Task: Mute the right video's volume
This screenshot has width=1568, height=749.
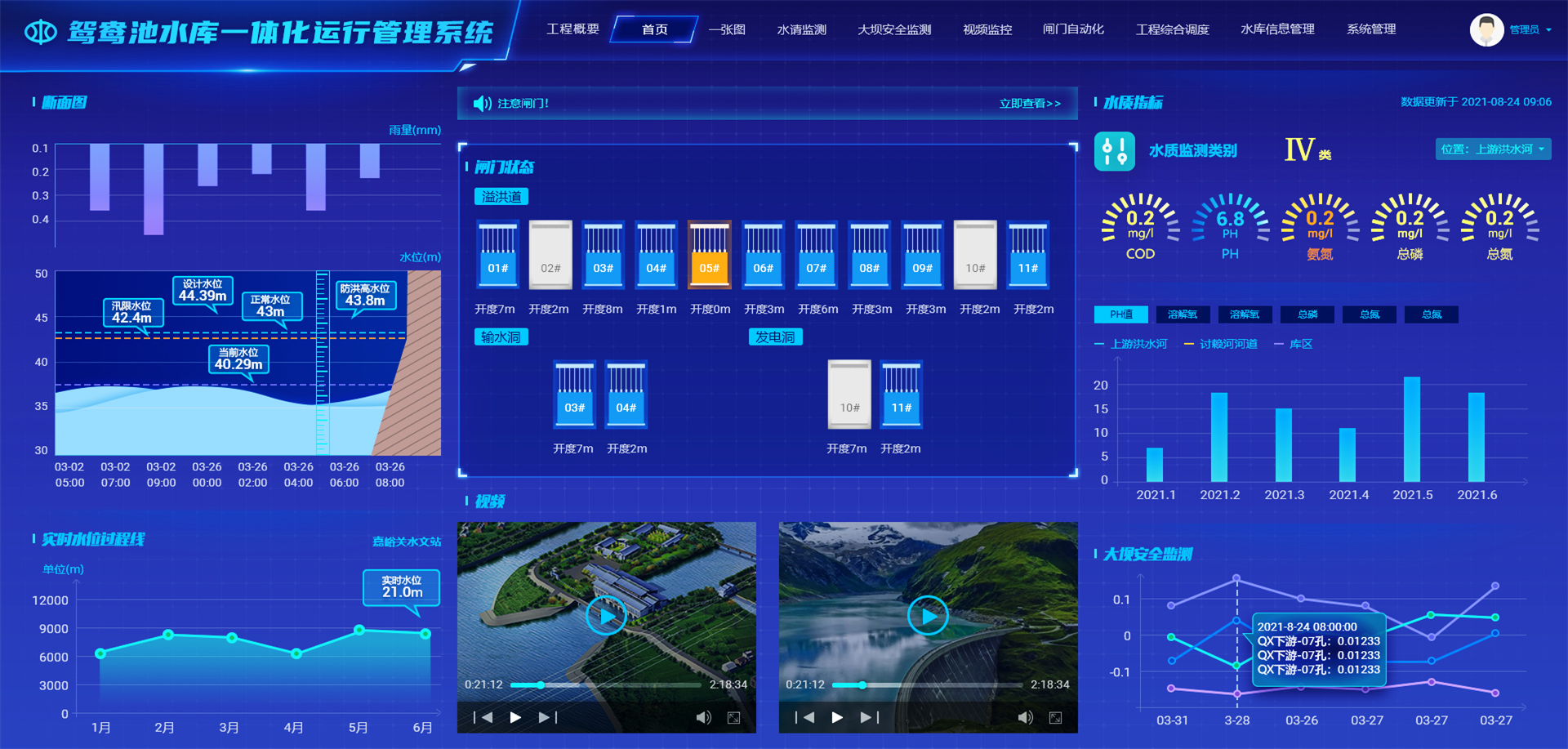Action: click(1025, 717)
